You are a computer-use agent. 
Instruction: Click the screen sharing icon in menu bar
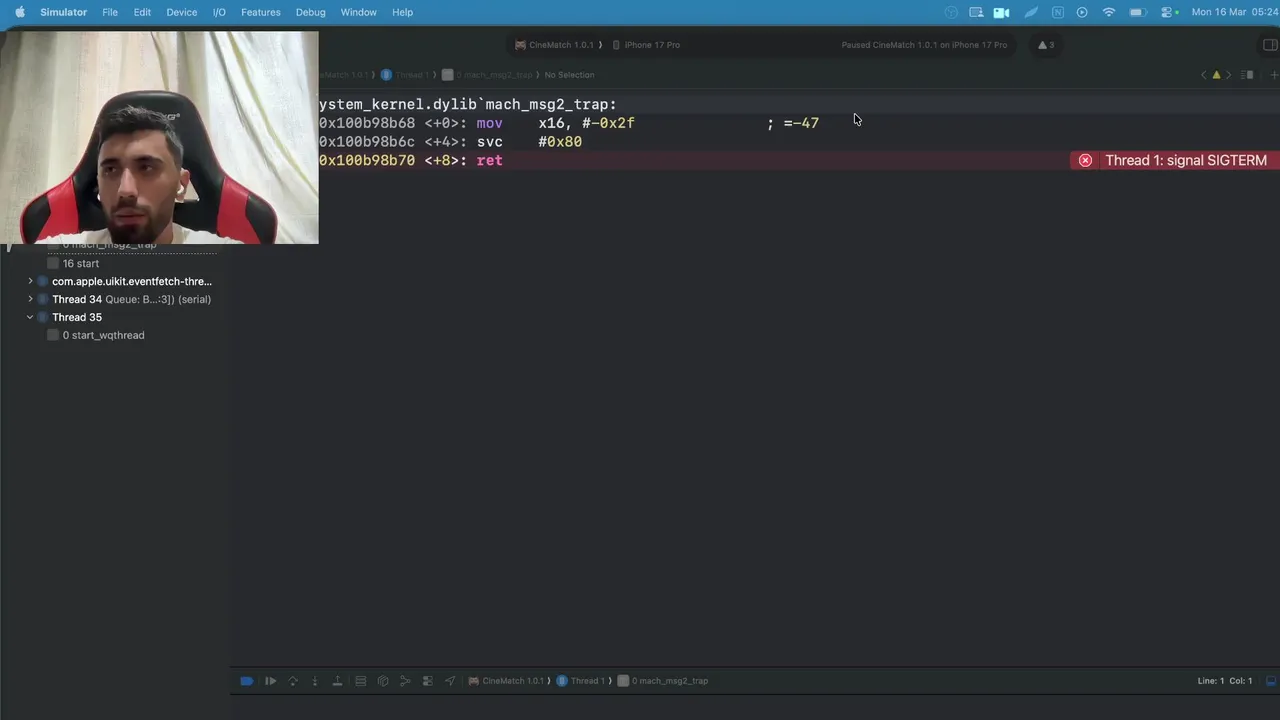(x=976, y=12)
